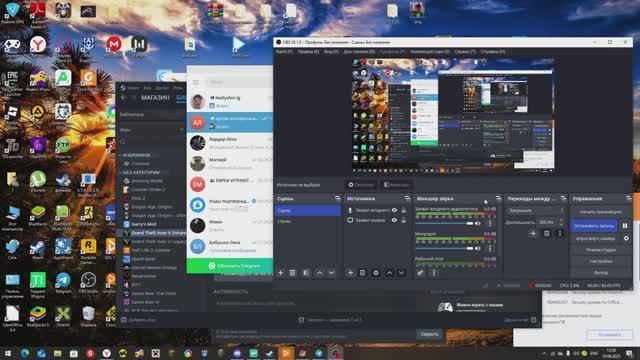This screenshot has height=360, width=640.
Task: Add transition with plus icon
Action: 533,233
